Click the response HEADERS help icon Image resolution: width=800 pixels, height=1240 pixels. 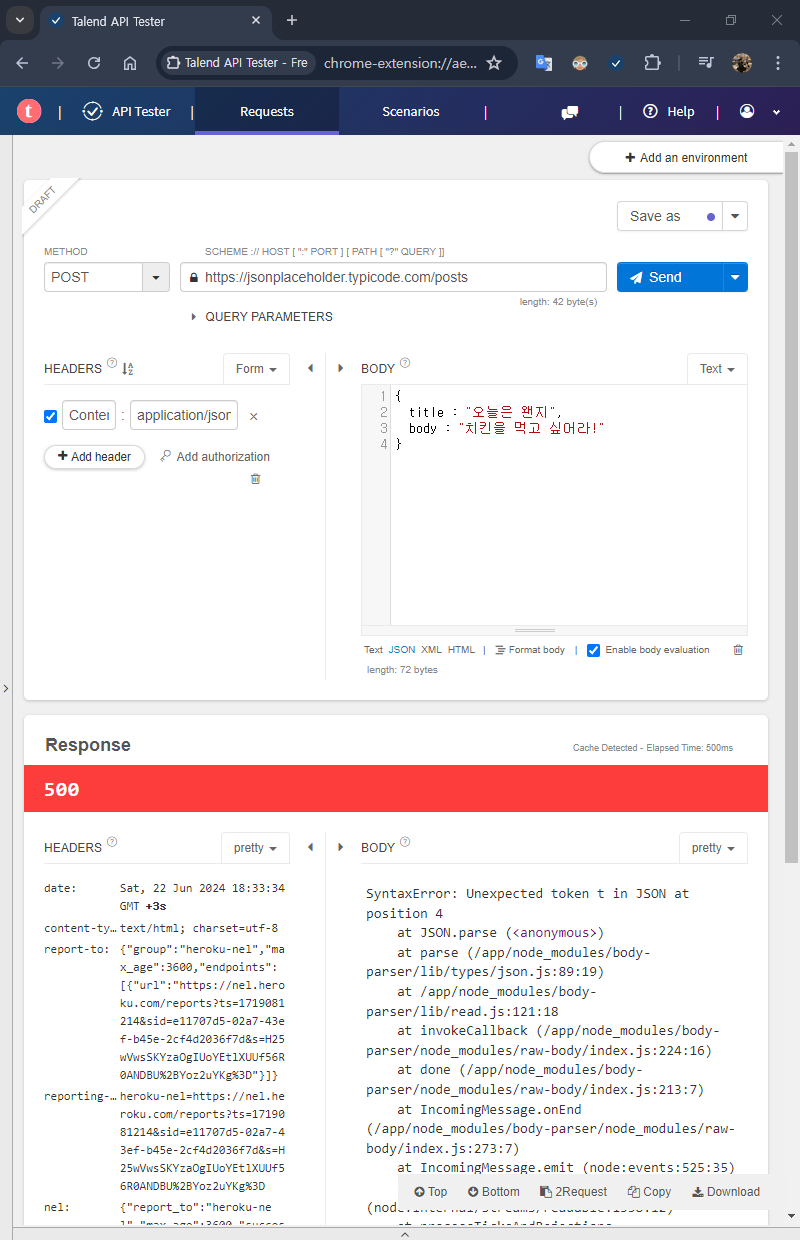point(112,842)
